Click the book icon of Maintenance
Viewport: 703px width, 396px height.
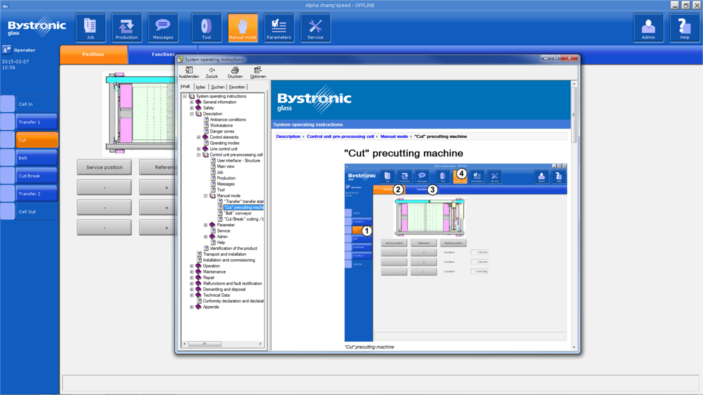[x=199, y=272]
